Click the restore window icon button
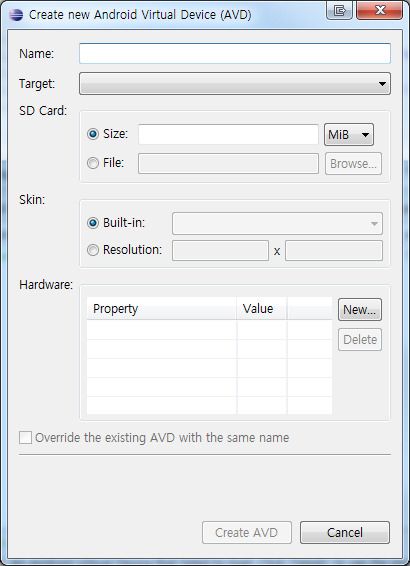The height and width of the screenshot is (566, 410). pyautogui.click(x=339, y=10)
